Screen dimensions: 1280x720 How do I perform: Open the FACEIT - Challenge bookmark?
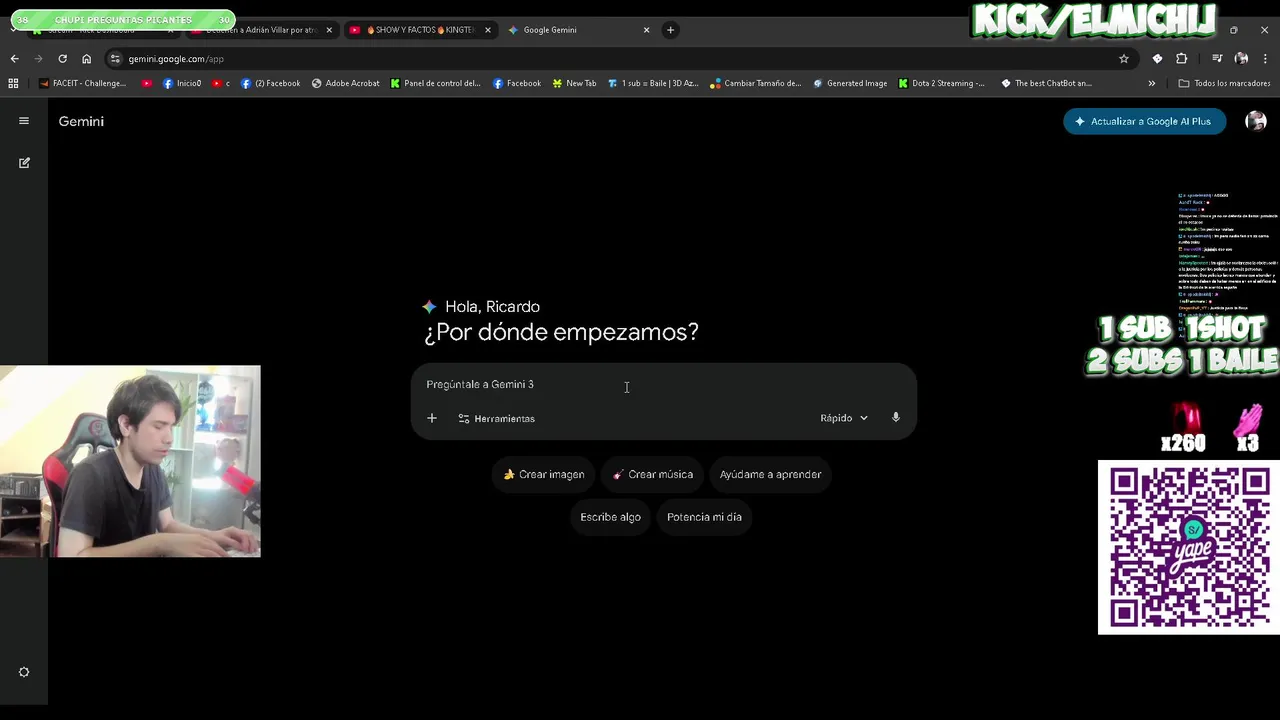tap(82, 83)
